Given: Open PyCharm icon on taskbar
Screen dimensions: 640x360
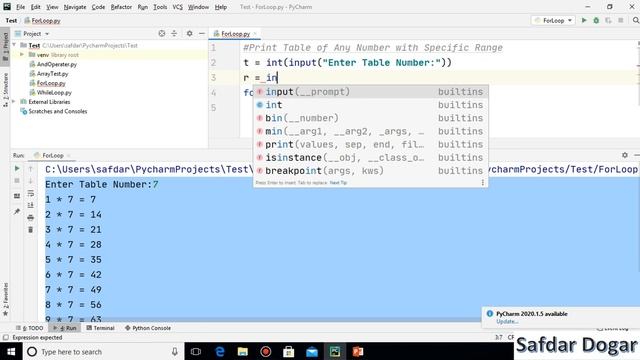Looking at the screenshot, I should click(335, 351).
